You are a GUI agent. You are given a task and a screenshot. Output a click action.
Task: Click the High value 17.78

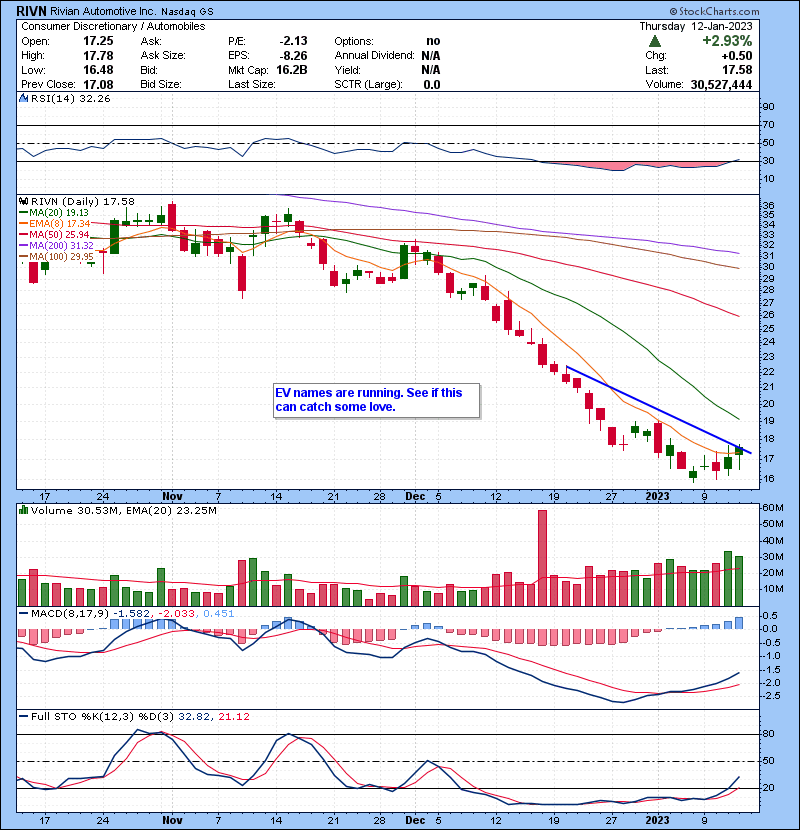pyautogui.click(x=98, y=56)
